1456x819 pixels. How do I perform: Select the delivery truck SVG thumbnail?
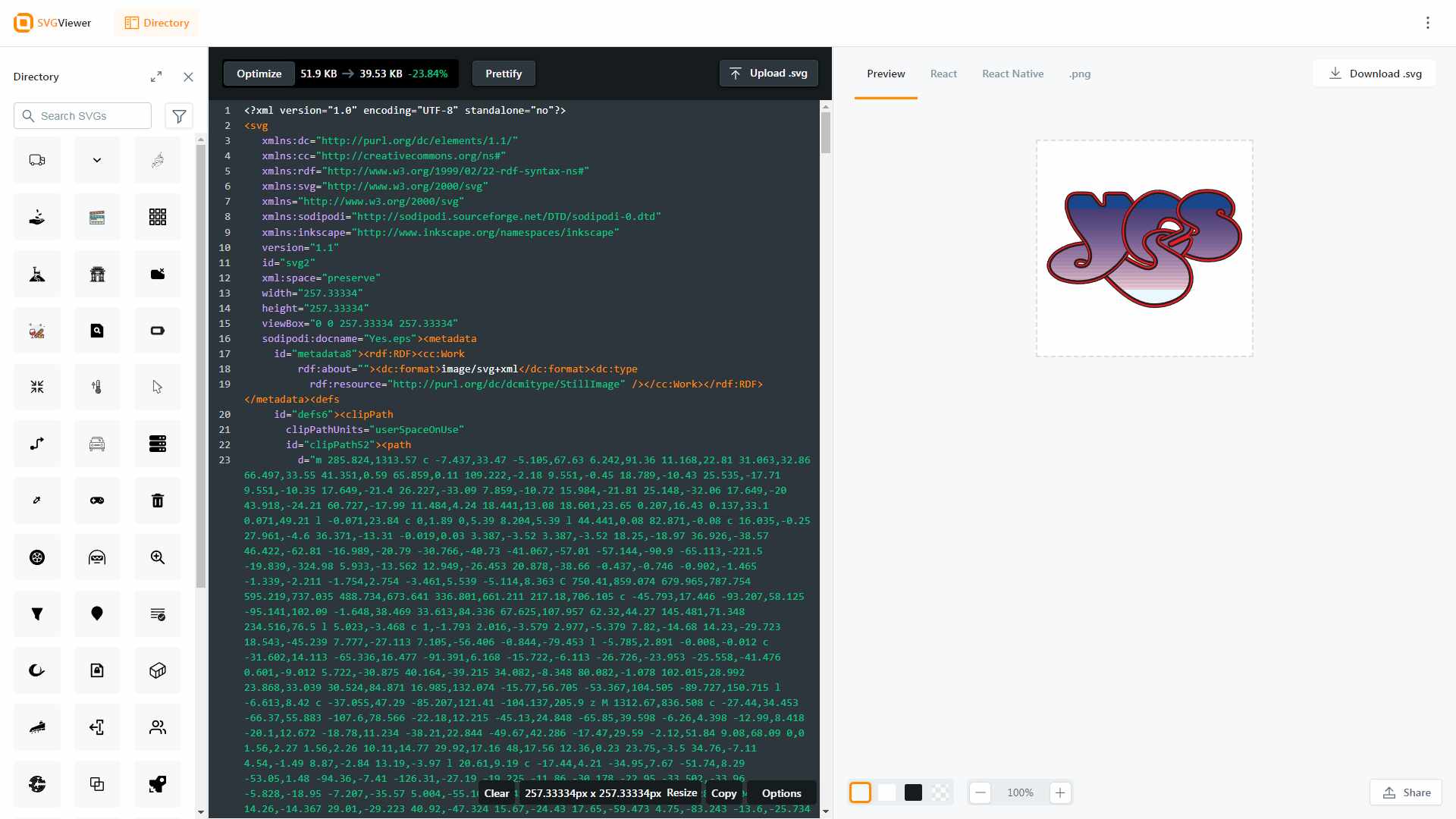click(37, 160)
